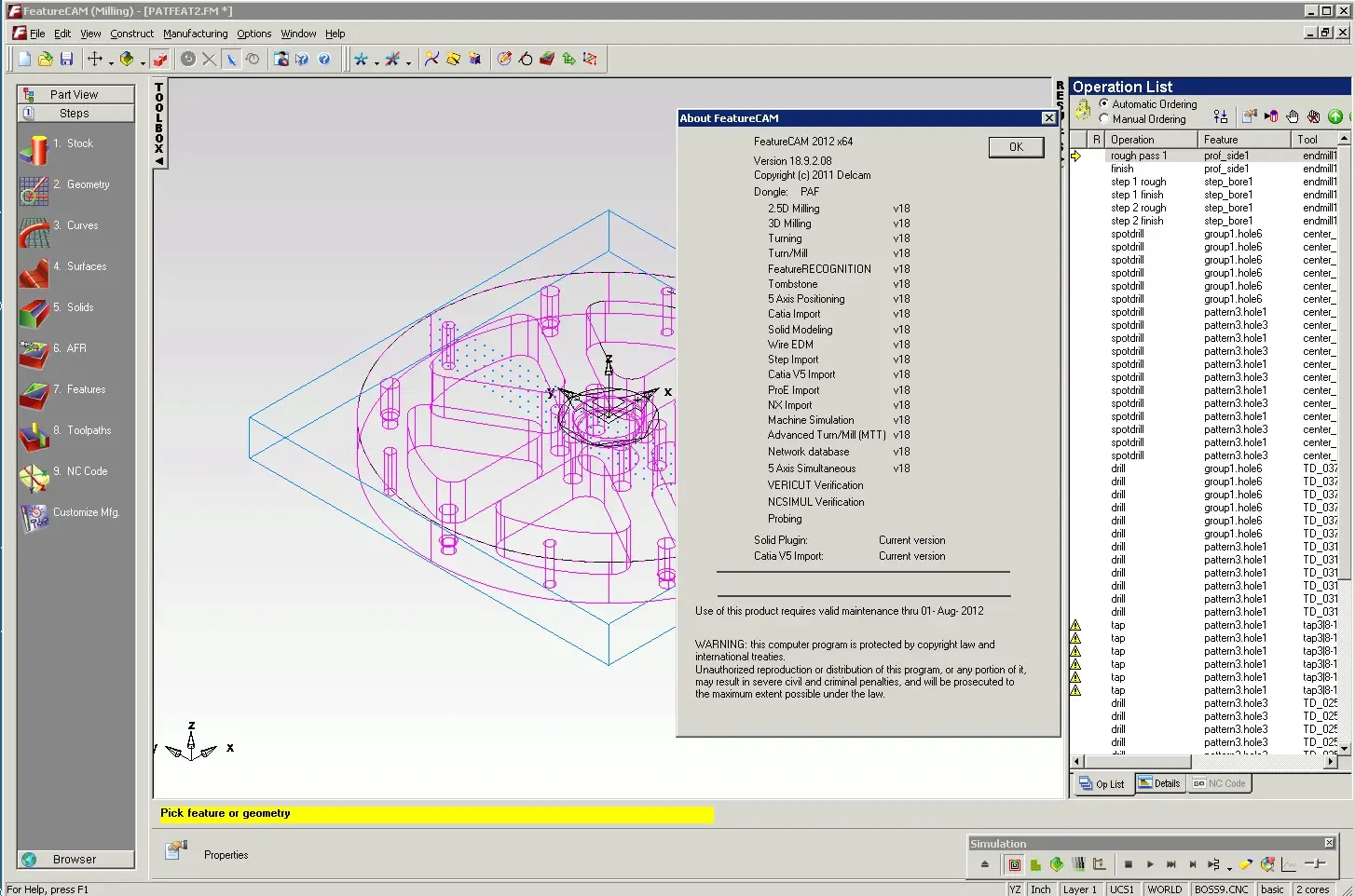Click the Steps button
This screenshot has height=896, width=1355.
pyautogui.click(x=75, y=113)
